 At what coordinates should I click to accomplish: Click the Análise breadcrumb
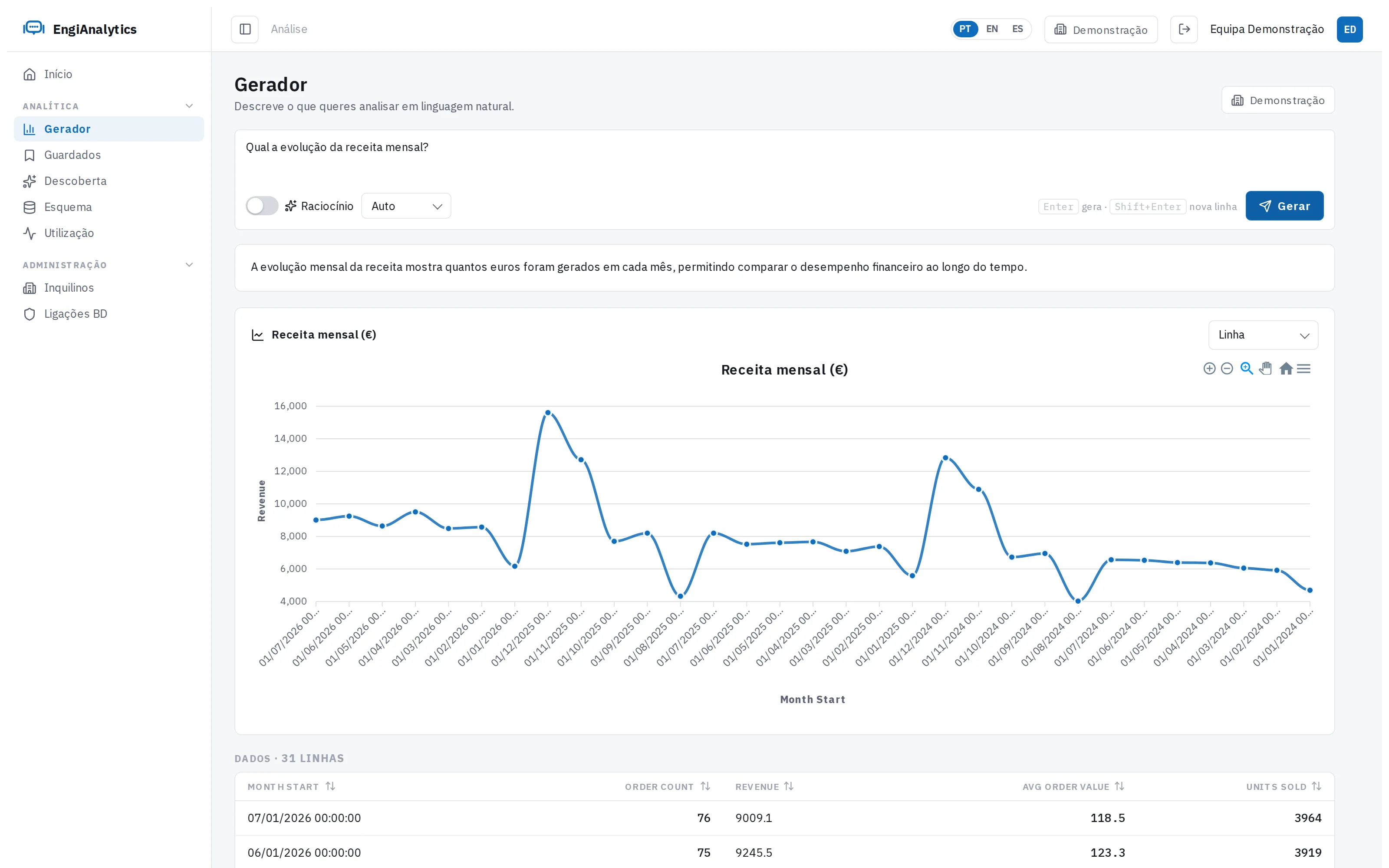289,29
